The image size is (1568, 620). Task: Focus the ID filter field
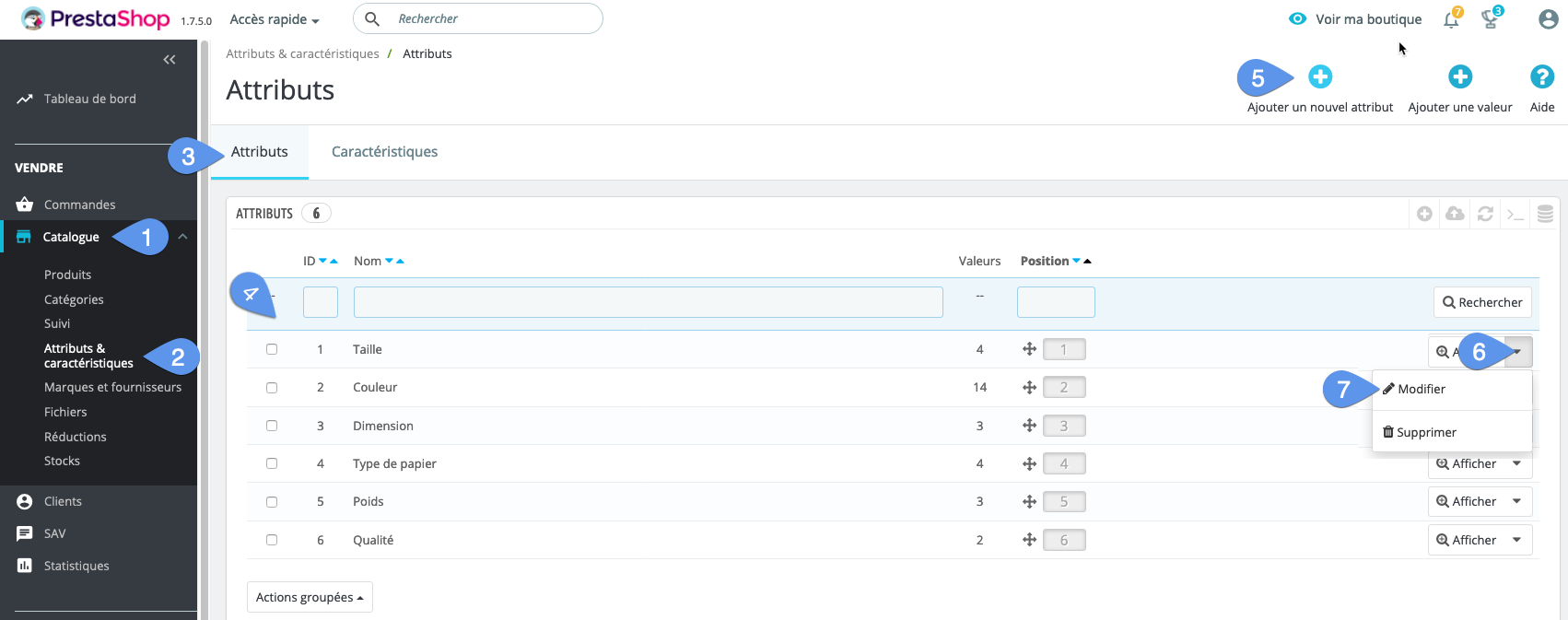point(321,302)
